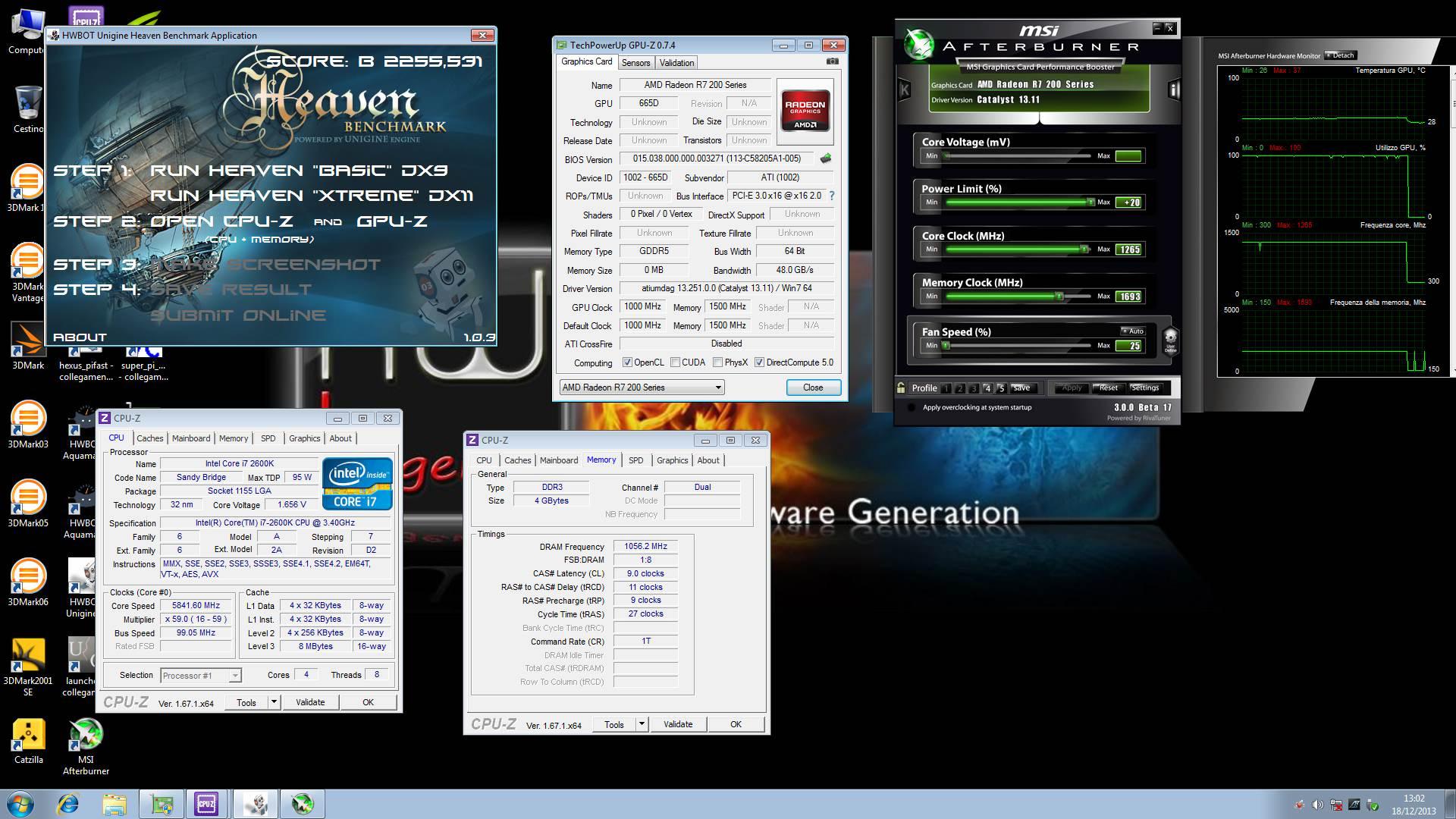
Task: Click the Intel Core i7 logo in CPU-Z
Action: click(357, 483)
